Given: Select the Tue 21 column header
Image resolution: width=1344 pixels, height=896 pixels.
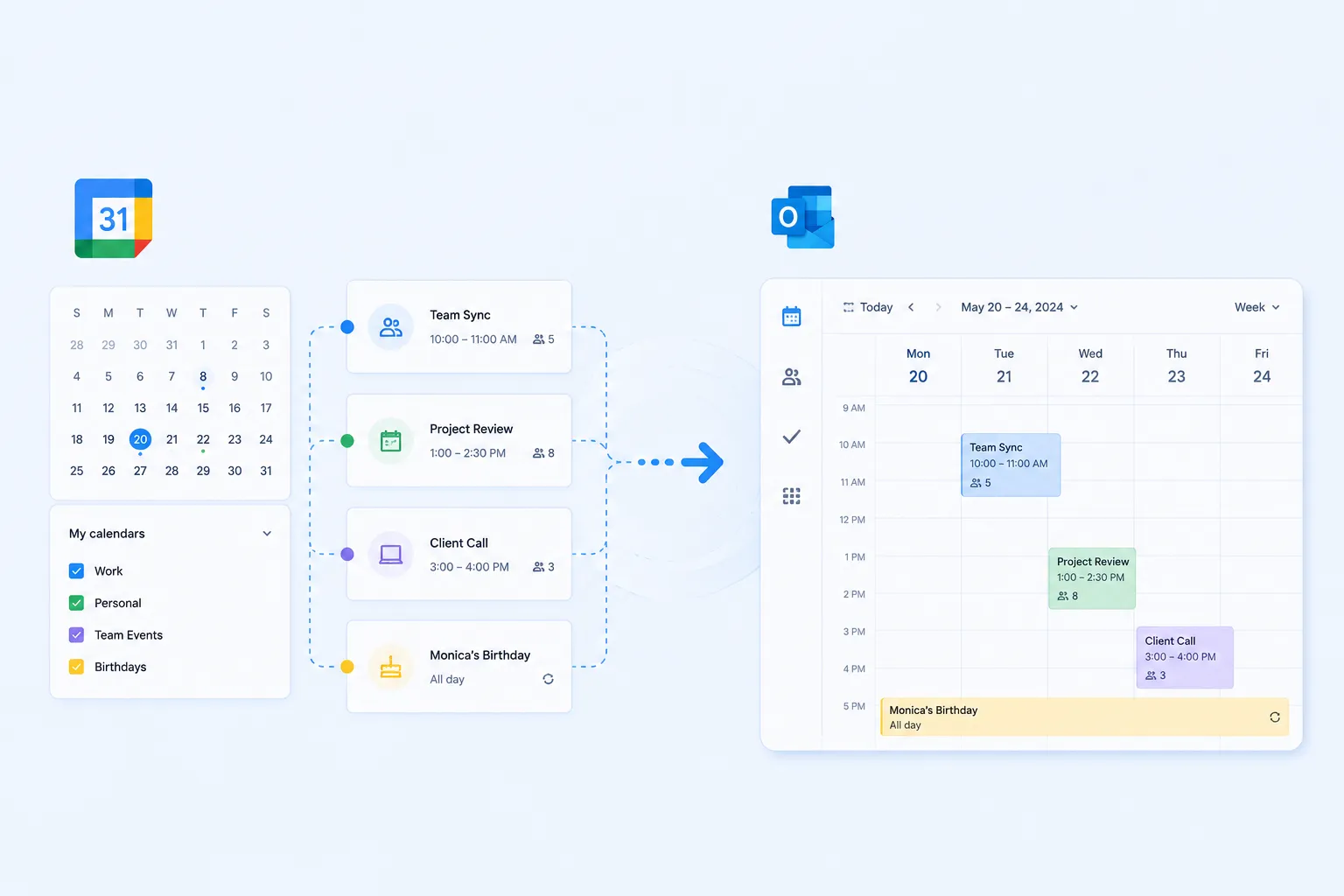Looking at the screenshot, I should [1004, 366].
